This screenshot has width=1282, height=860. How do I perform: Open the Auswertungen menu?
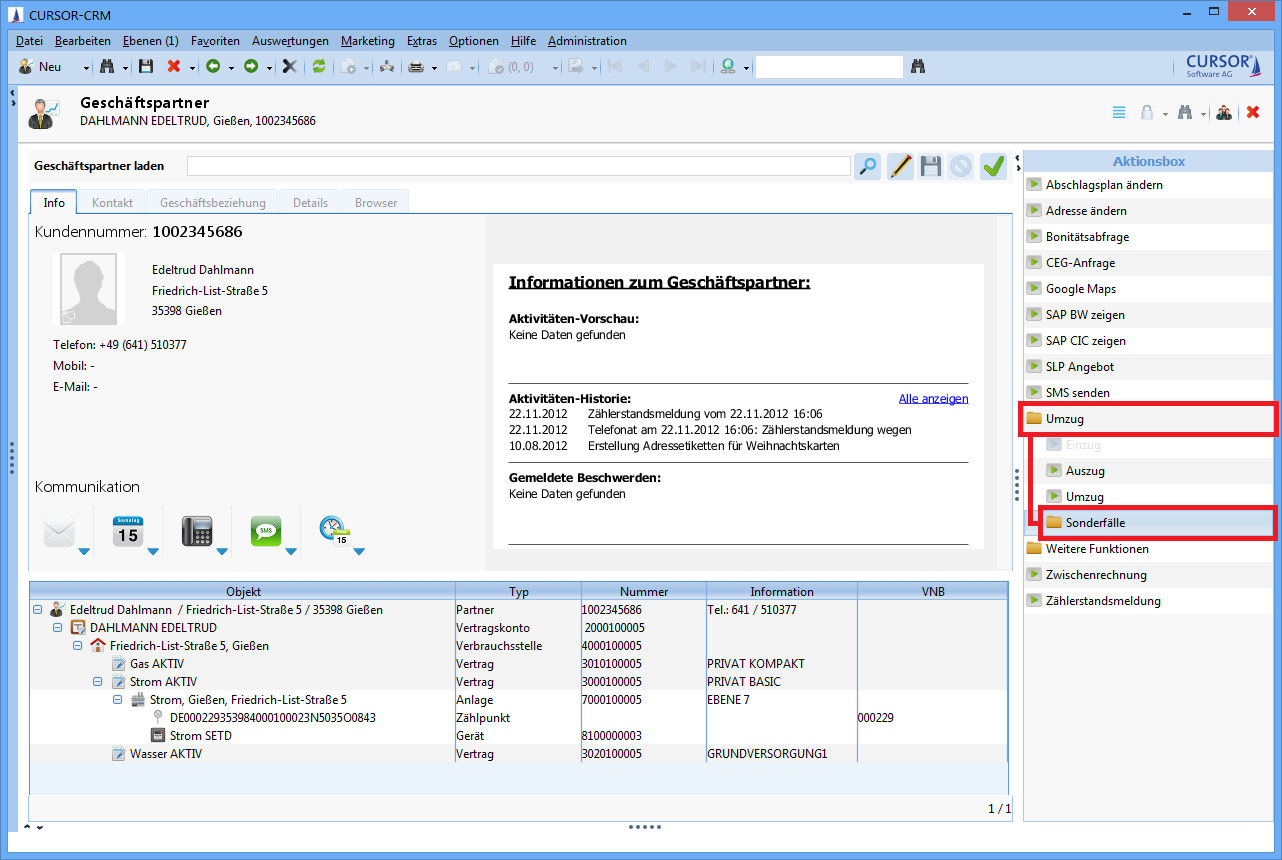290,41
